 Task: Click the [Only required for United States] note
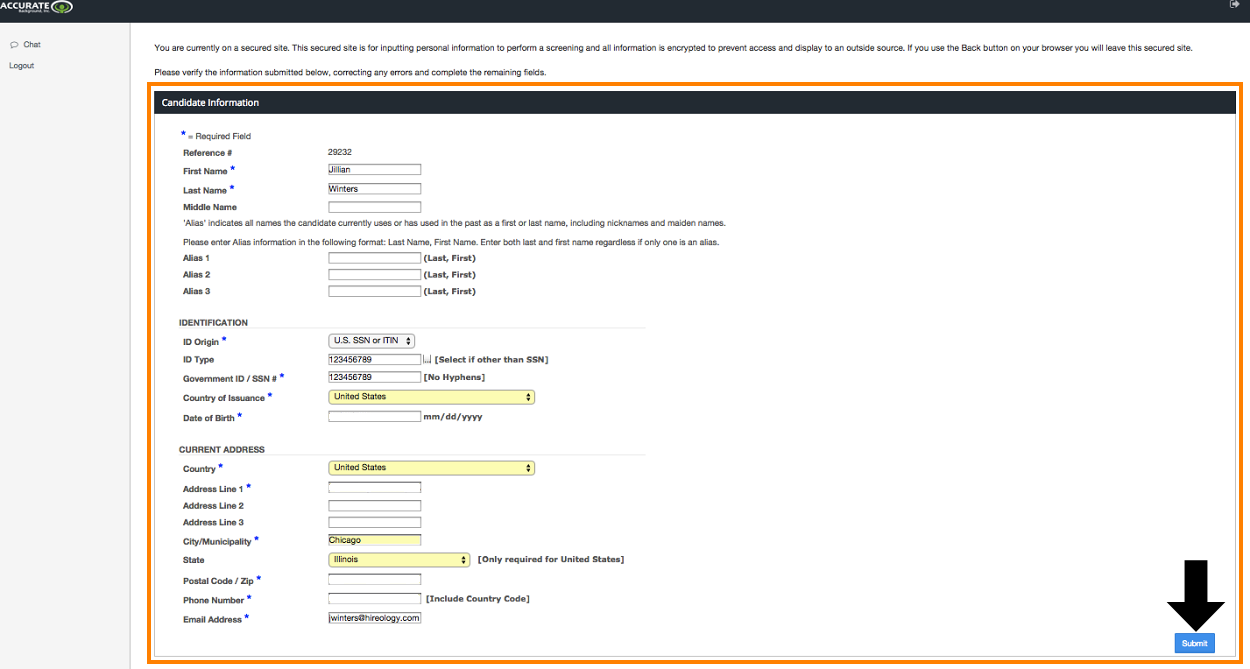pyautogui.click(x=551, y=559)
